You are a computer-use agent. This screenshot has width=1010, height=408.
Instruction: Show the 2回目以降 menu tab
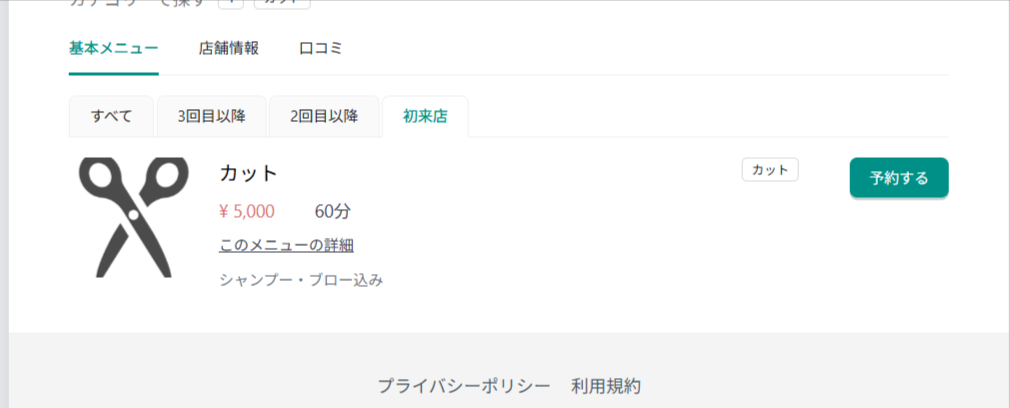click(x=324, y=116)
